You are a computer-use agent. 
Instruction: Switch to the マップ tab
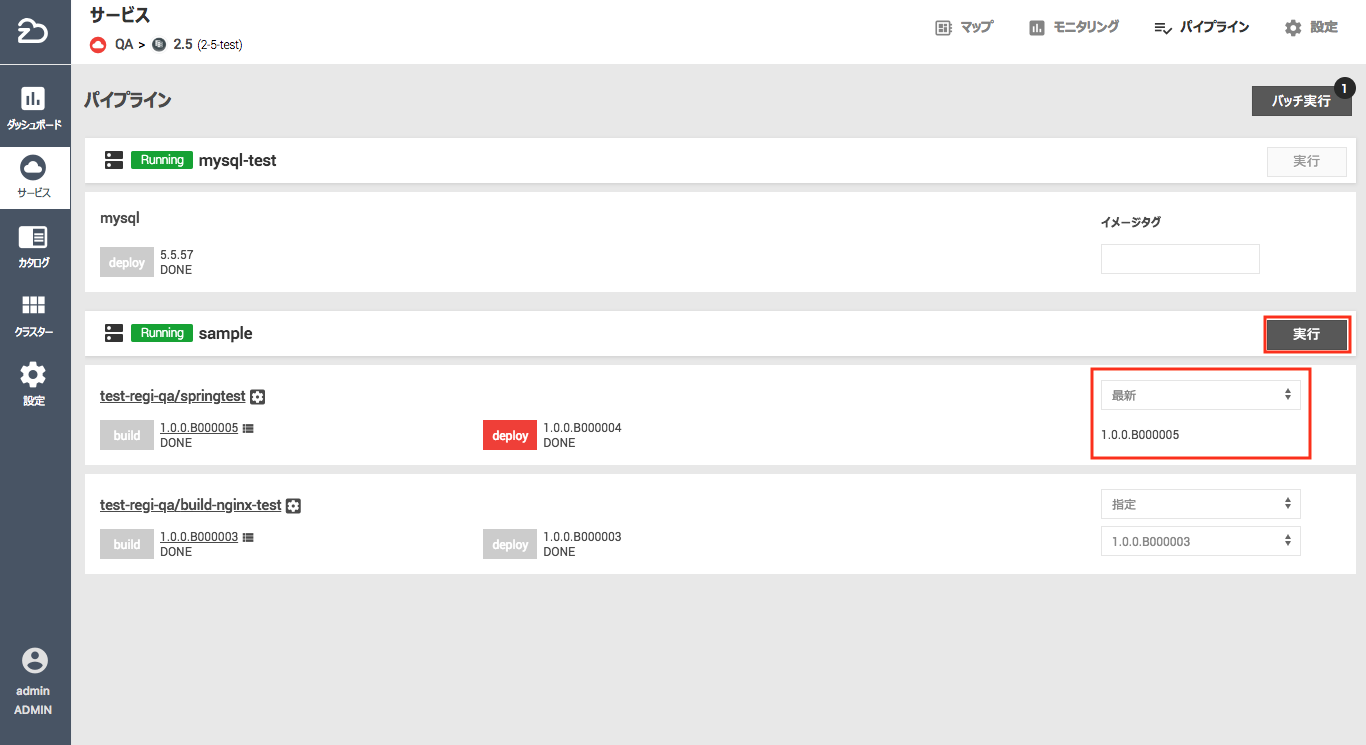coord(964,28)
